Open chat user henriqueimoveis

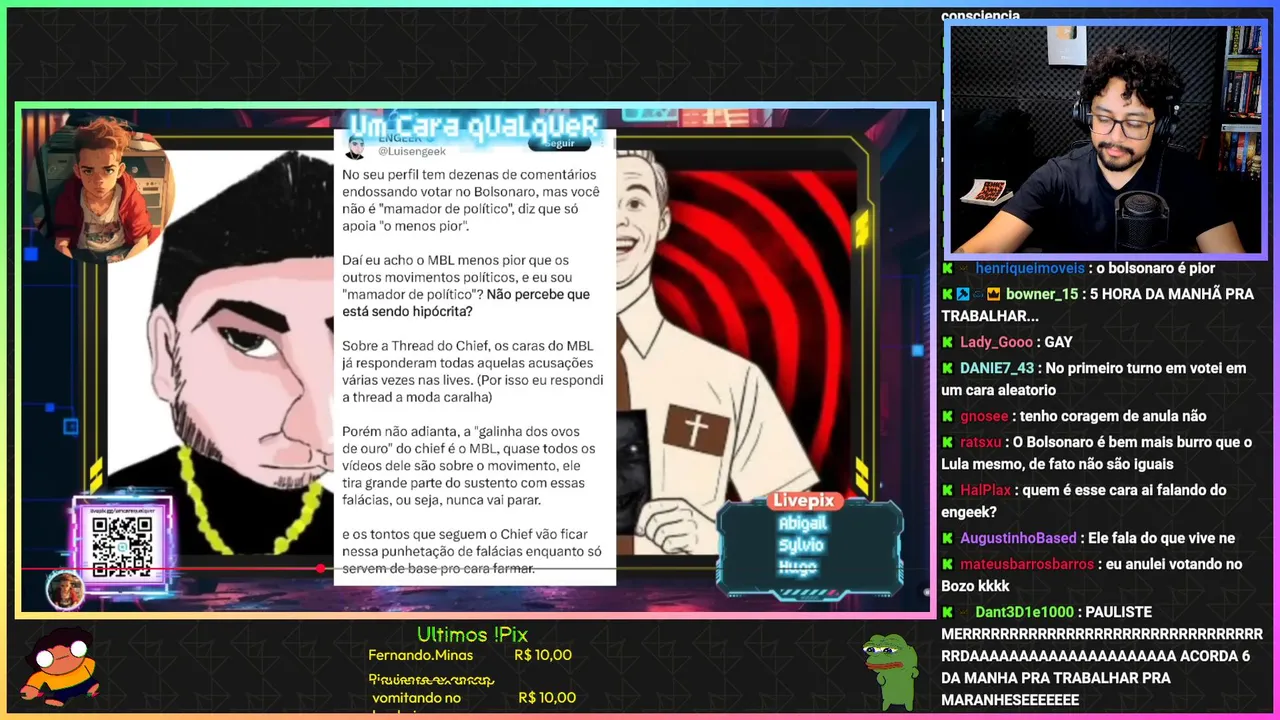(1030, 268)
